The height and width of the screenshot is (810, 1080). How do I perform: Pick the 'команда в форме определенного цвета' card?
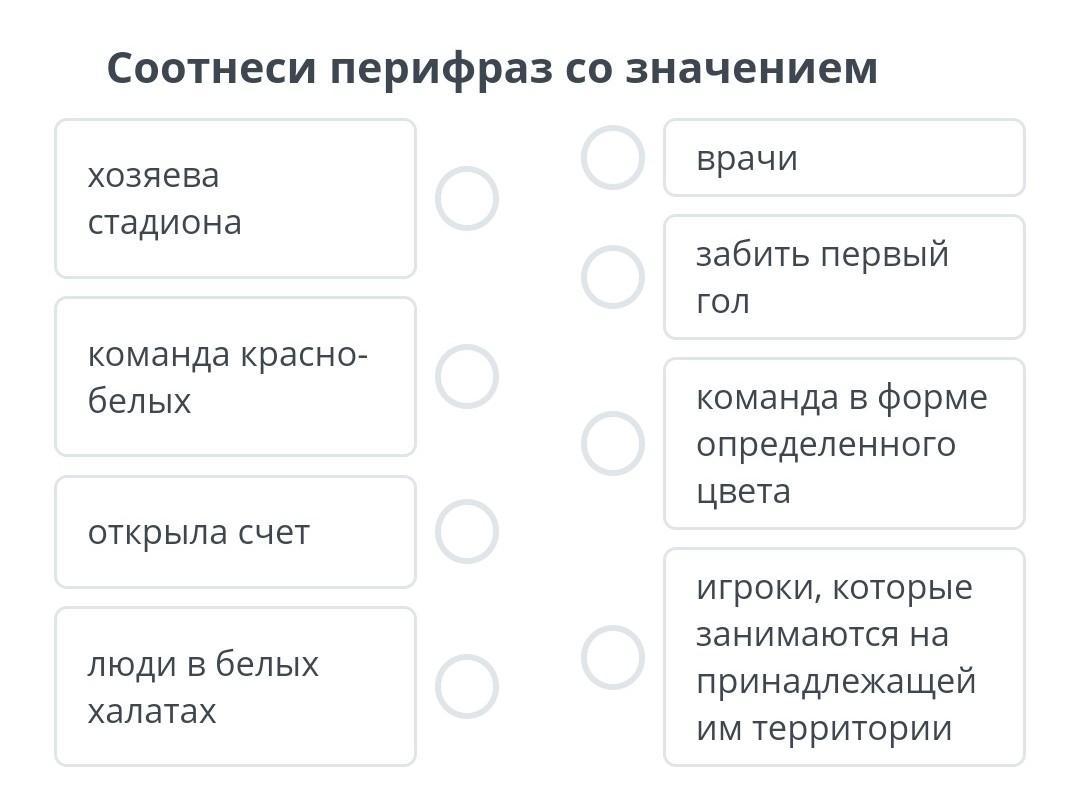pyautogui.click(x=844, y=443)
